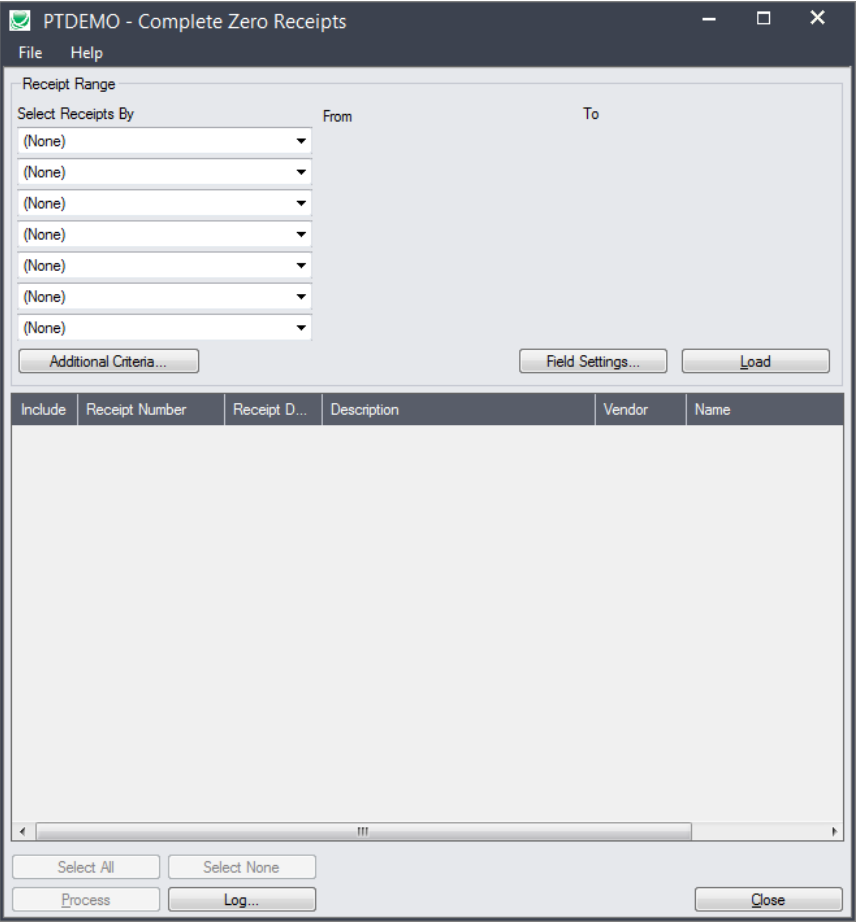Click the Receipt D... column header
Viewport: 857px width, 924px height.
click(273, 410)
